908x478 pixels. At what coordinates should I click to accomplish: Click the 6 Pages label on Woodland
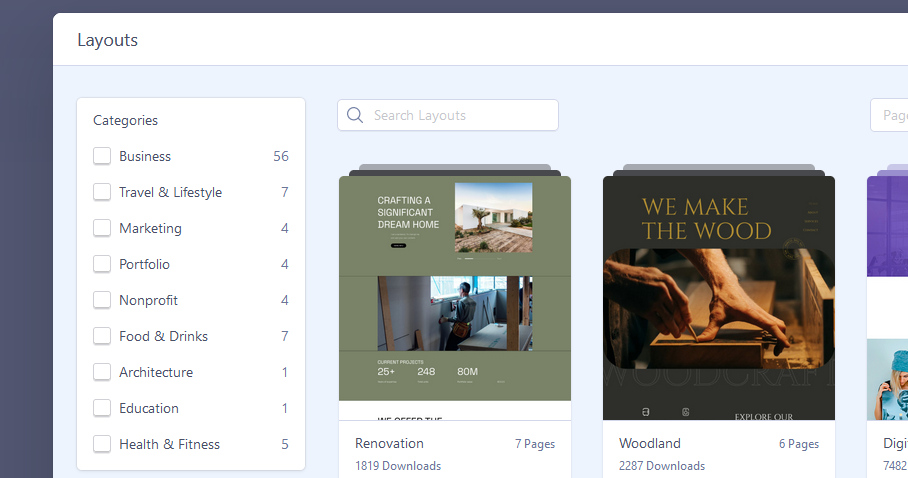point(799,444)
